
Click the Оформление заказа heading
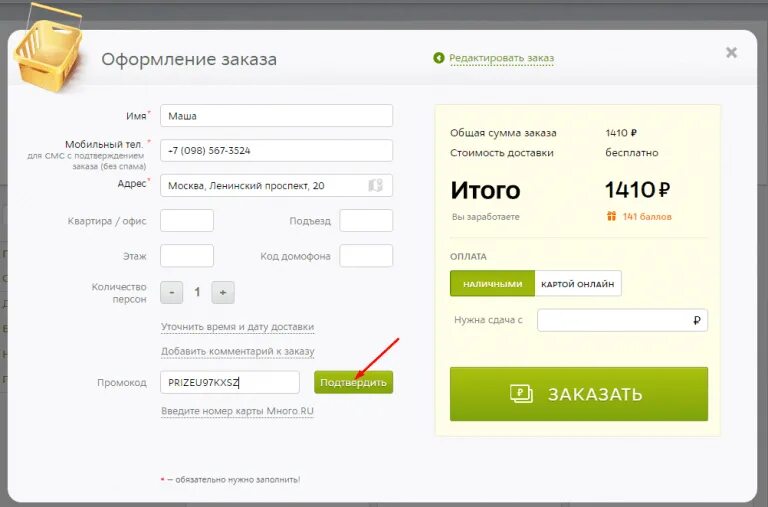[189, 59]
